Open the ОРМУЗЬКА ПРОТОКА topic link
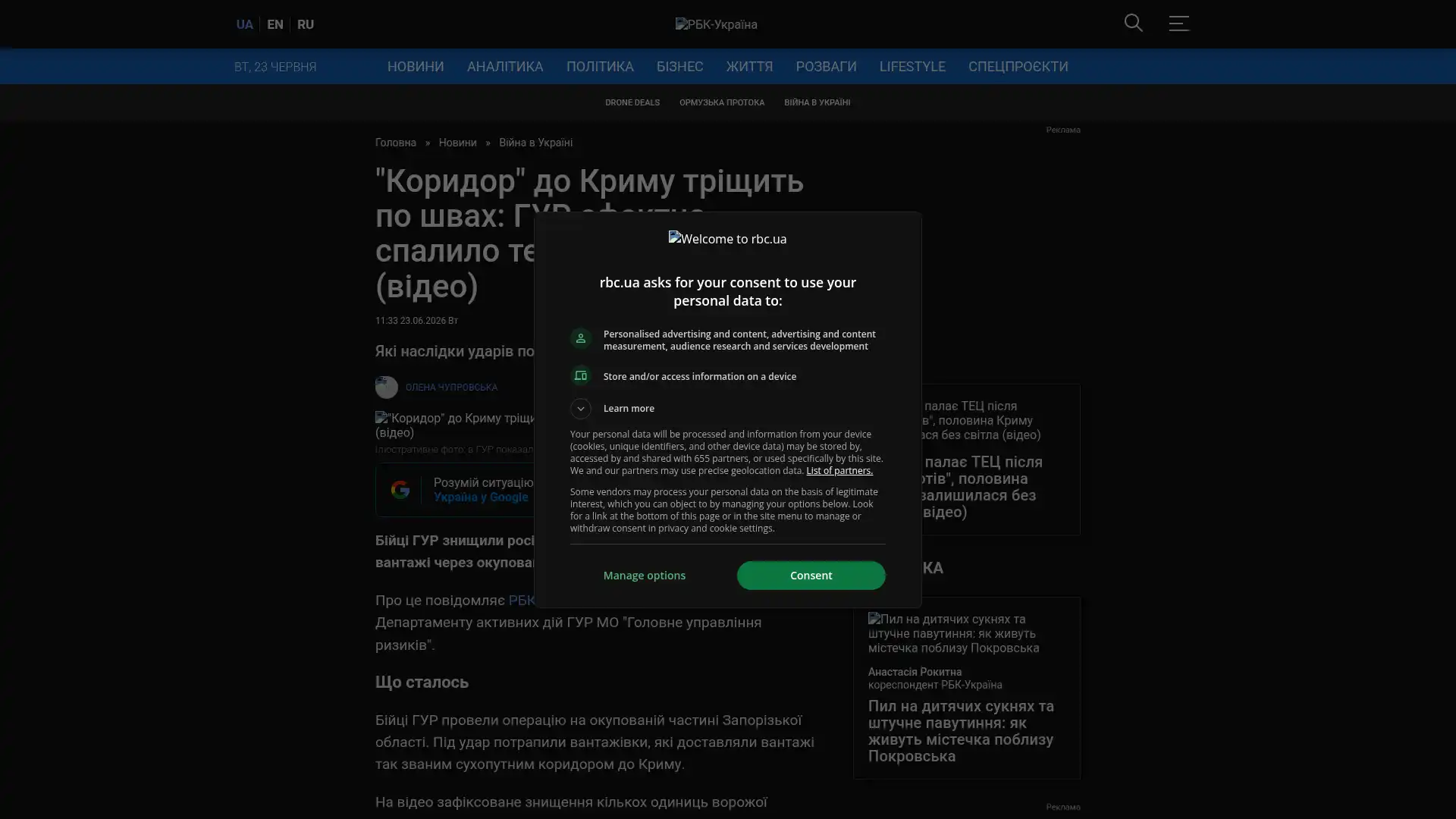Image resolution: width=1456 pixels, height=819 pixels. (x=722, y=102)
